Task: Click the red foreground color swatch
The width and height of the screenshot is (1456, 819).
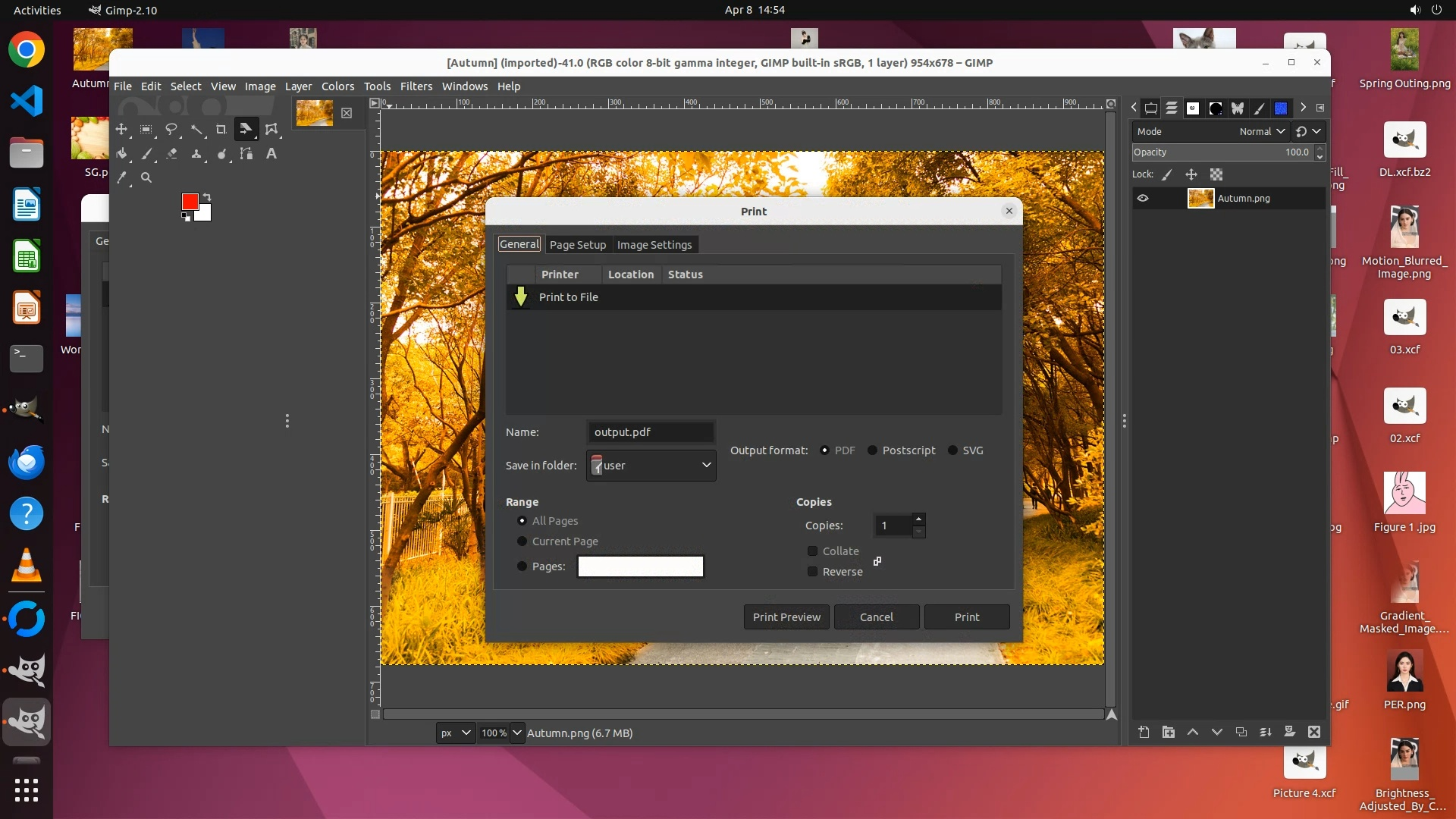Action: pos(190,201)
